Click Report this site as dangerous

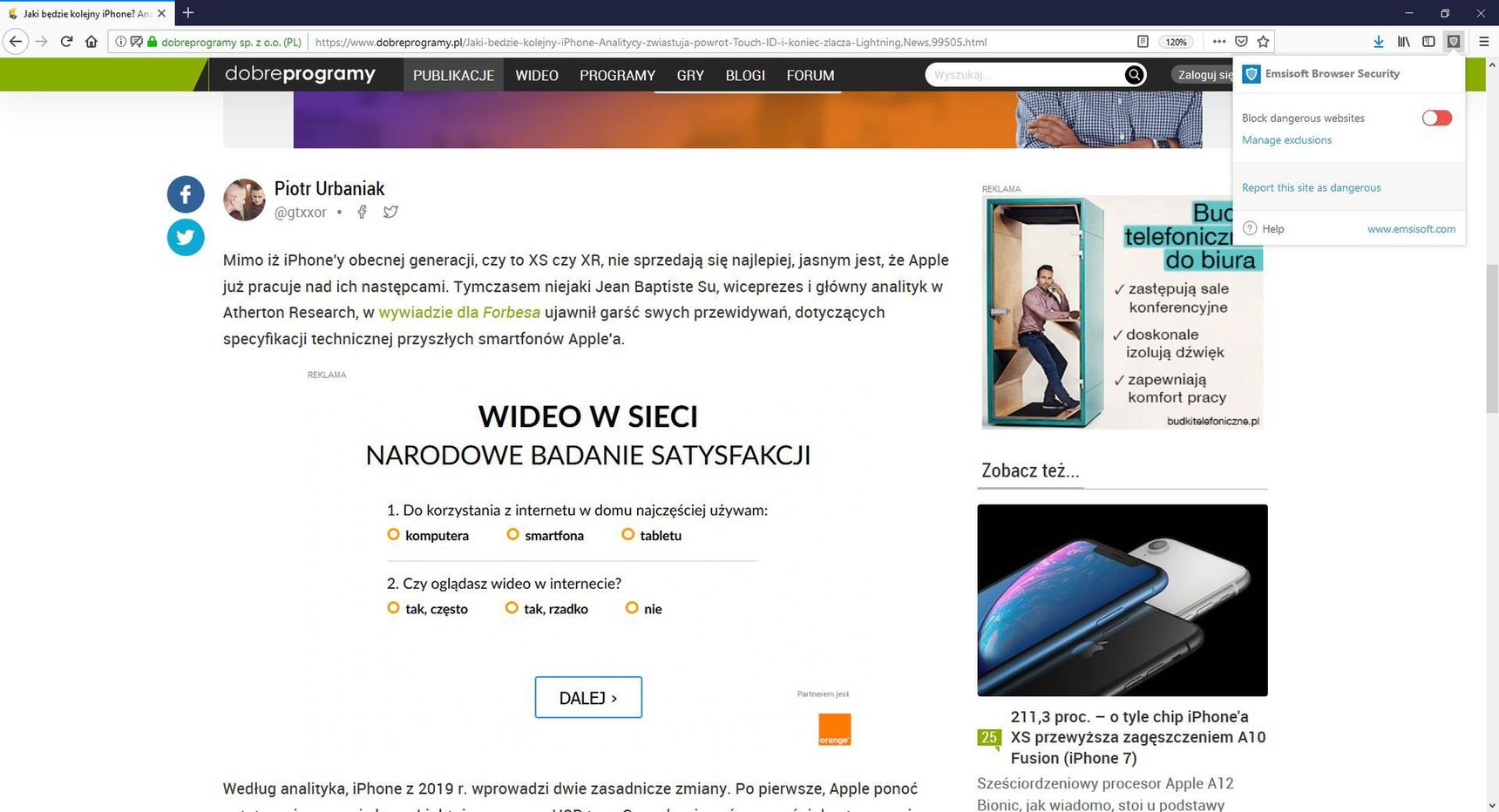coord(1311,187)
